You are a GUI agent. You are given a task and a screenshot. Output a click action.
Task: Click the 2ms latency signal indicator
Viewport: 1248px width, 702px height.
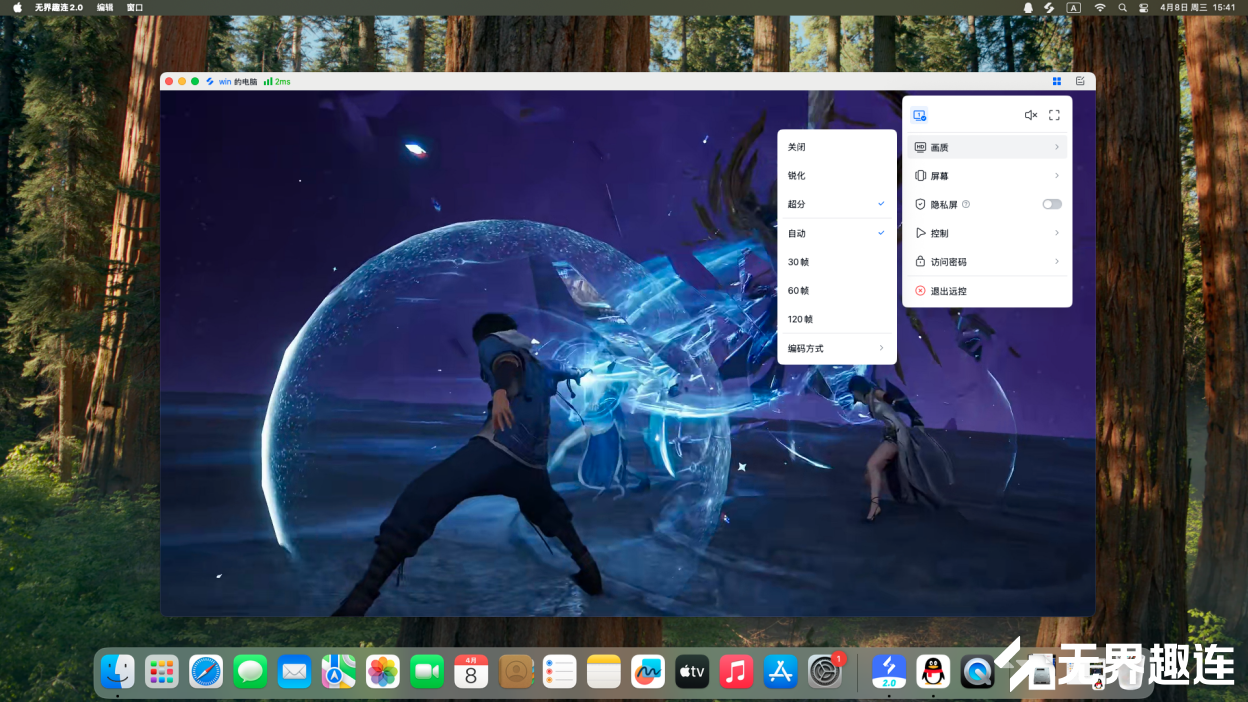point(277,82)
